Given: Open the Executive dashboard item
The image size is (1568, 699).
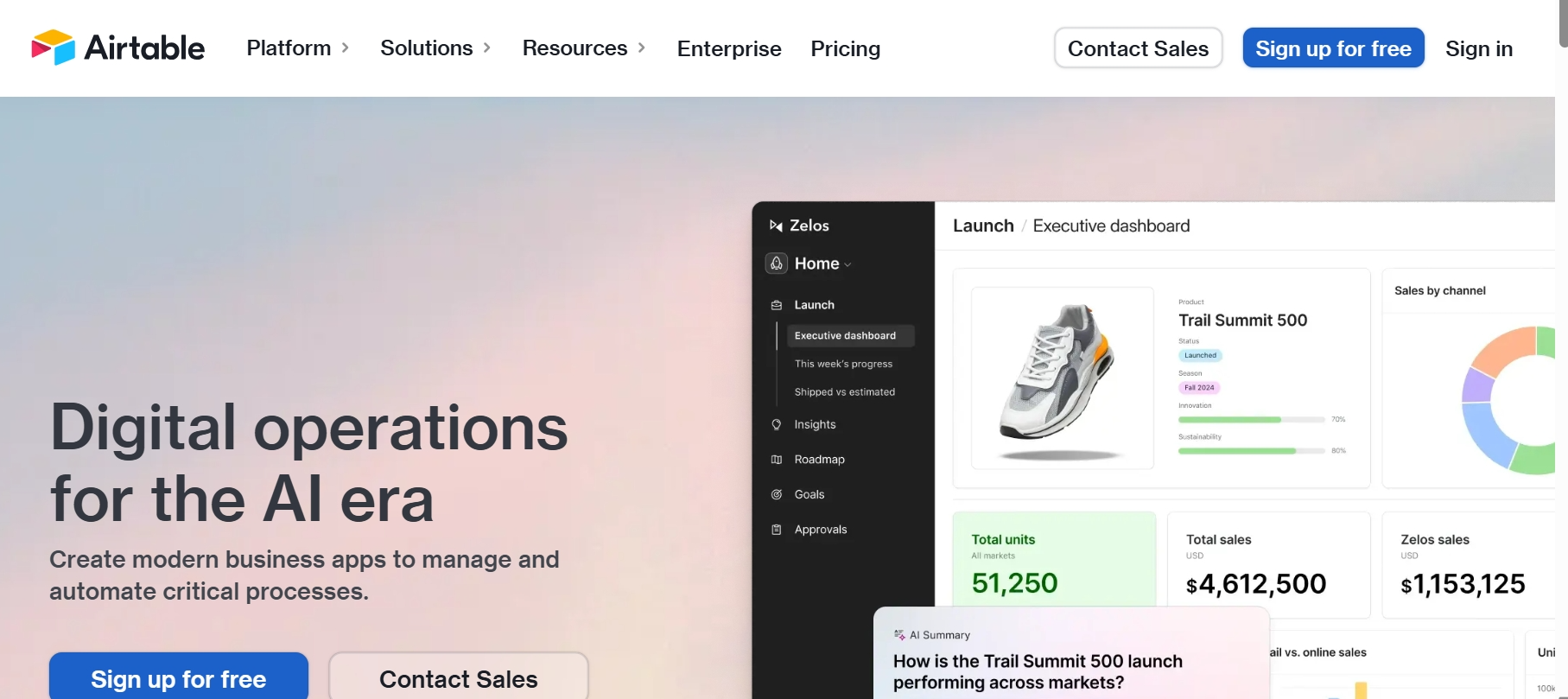Looking at the screenshot, I should 850,335.
